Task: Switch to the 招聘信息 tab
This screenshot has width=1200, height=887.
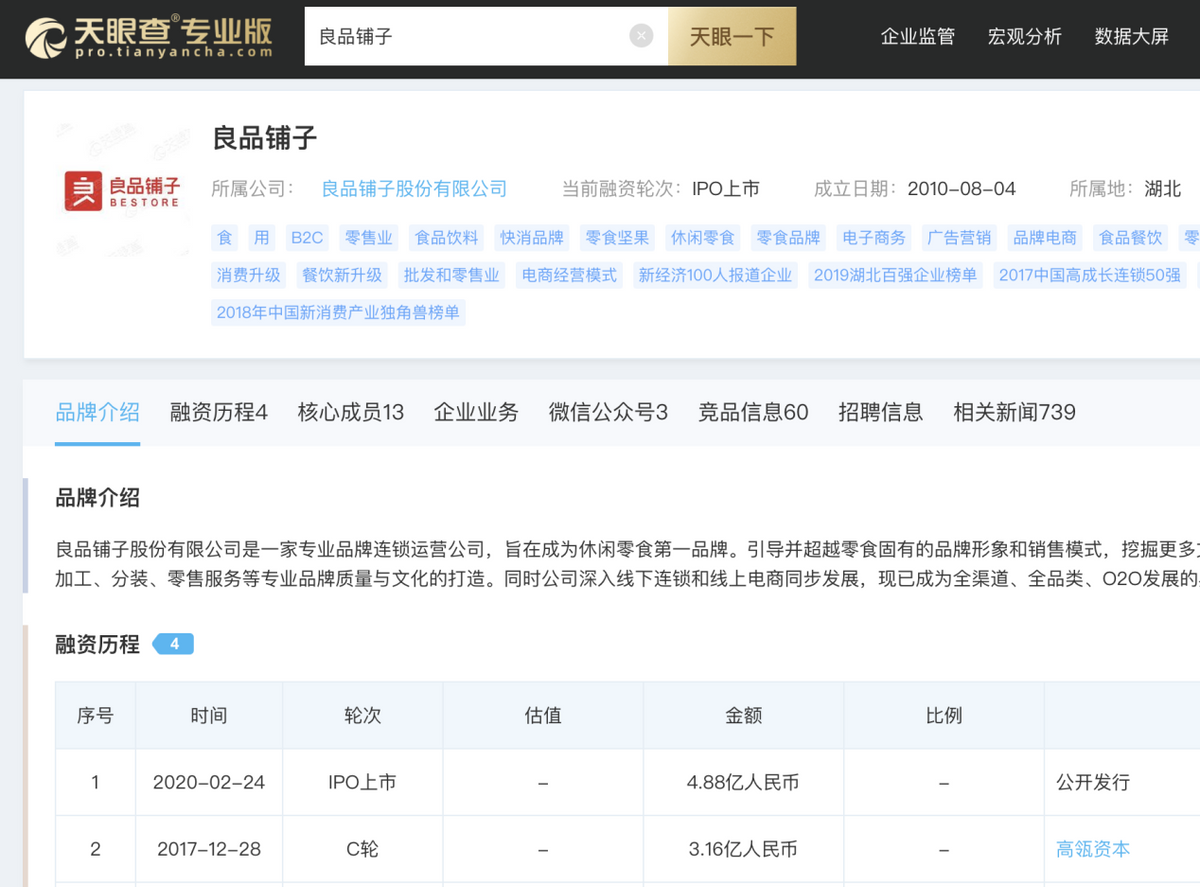Action: [x=881, y=412]
